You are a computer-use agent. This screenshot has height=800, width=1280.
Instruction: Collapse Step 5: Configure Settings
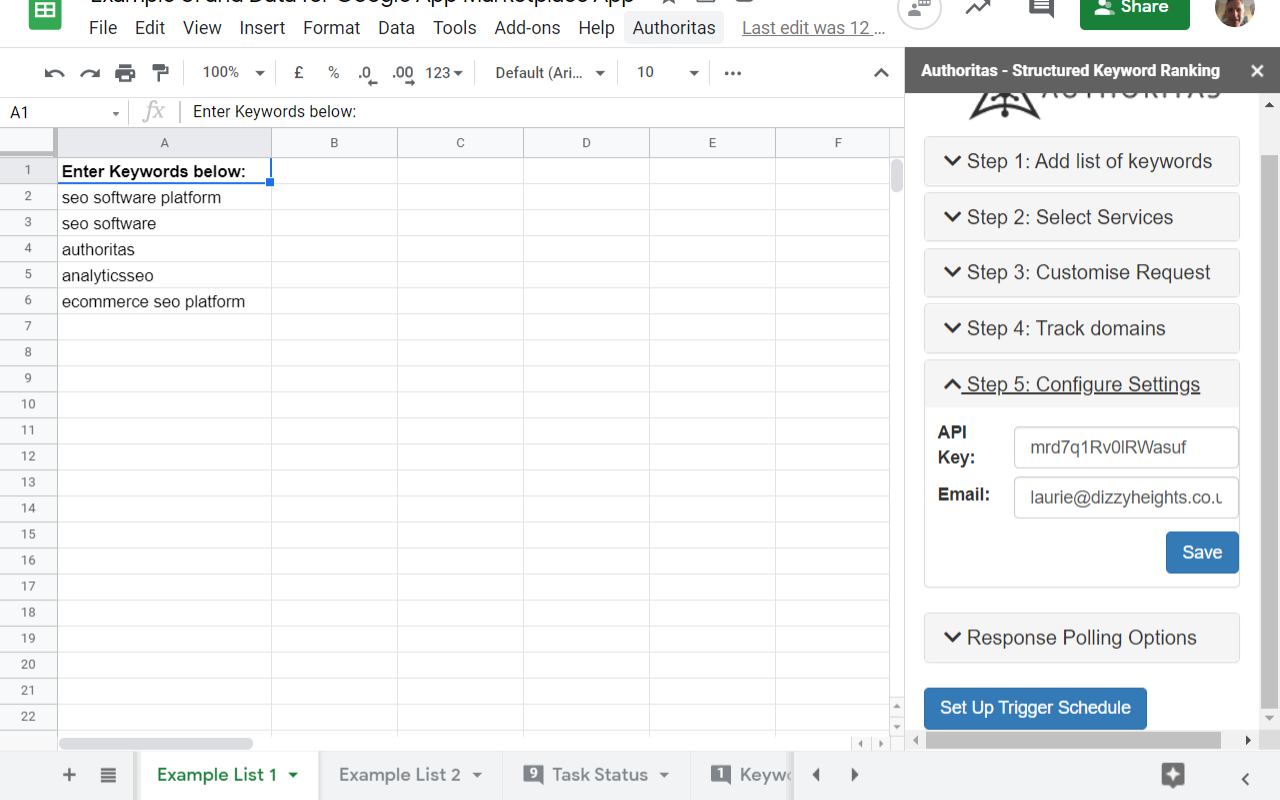click(x=1082, y=384)
